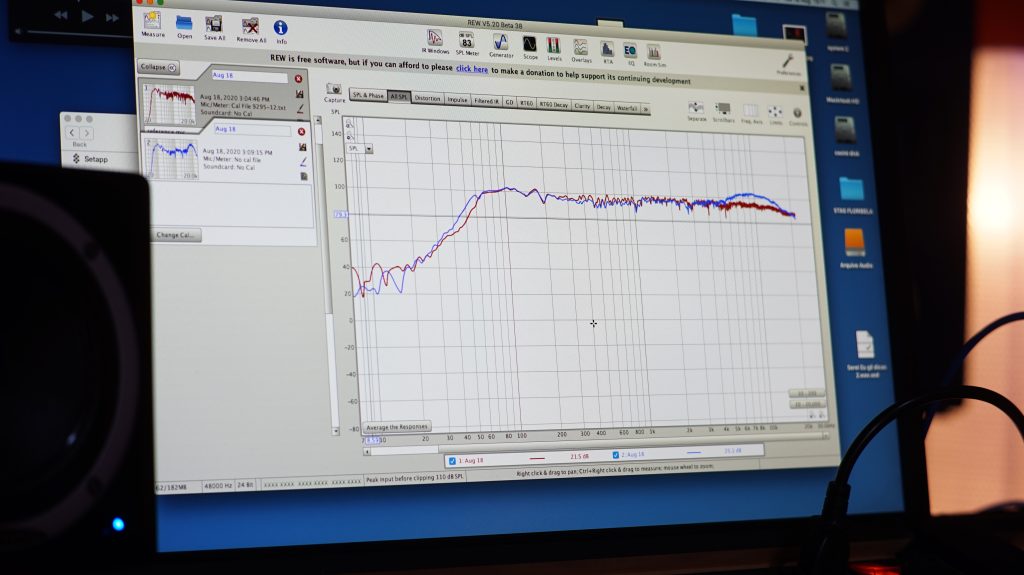Expand the hidden graph tabs overflow arrow

[645, 108]
